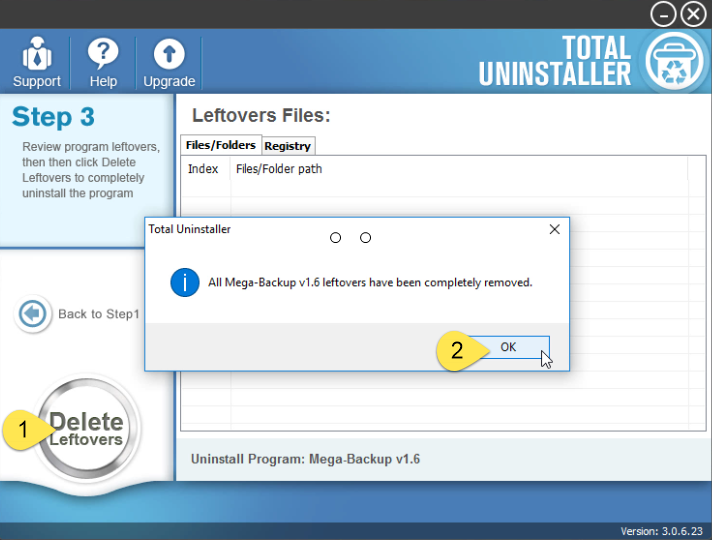Minimize the Total Uninstaller window

[663, 15]
